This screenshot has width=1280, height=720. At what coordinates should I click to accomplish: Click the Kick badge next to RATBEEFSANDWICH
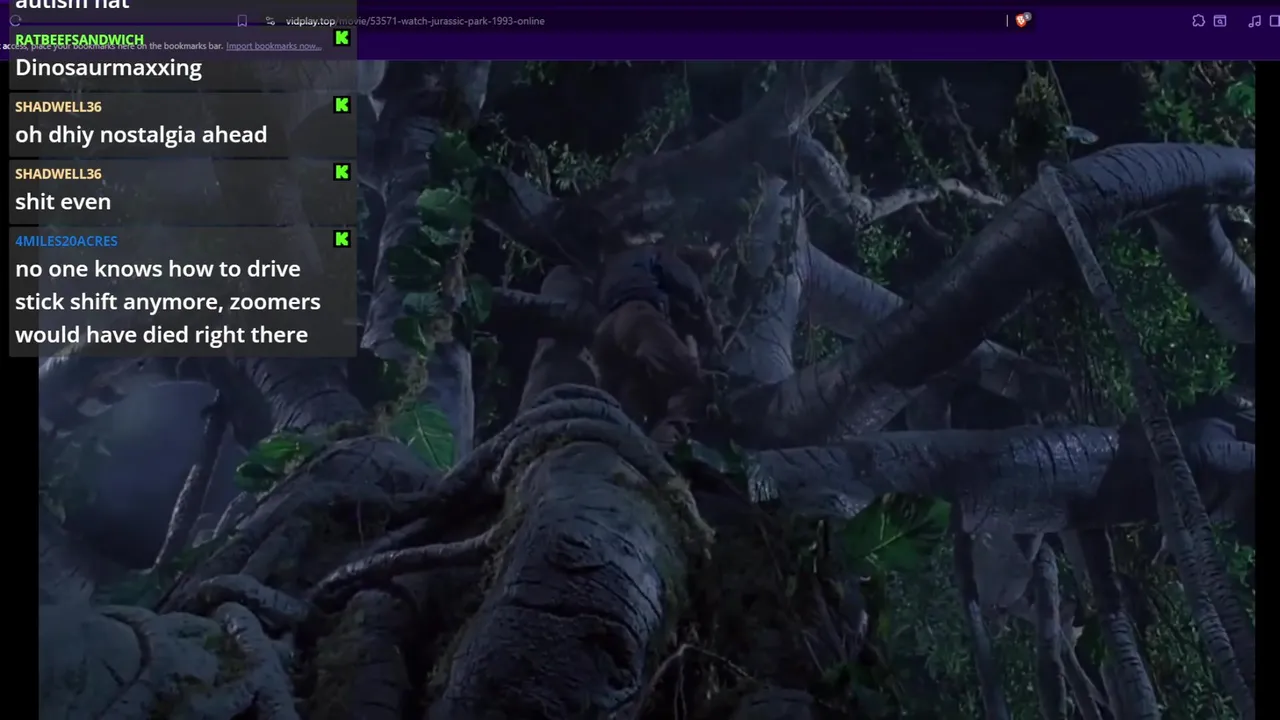tap(342, 38)
